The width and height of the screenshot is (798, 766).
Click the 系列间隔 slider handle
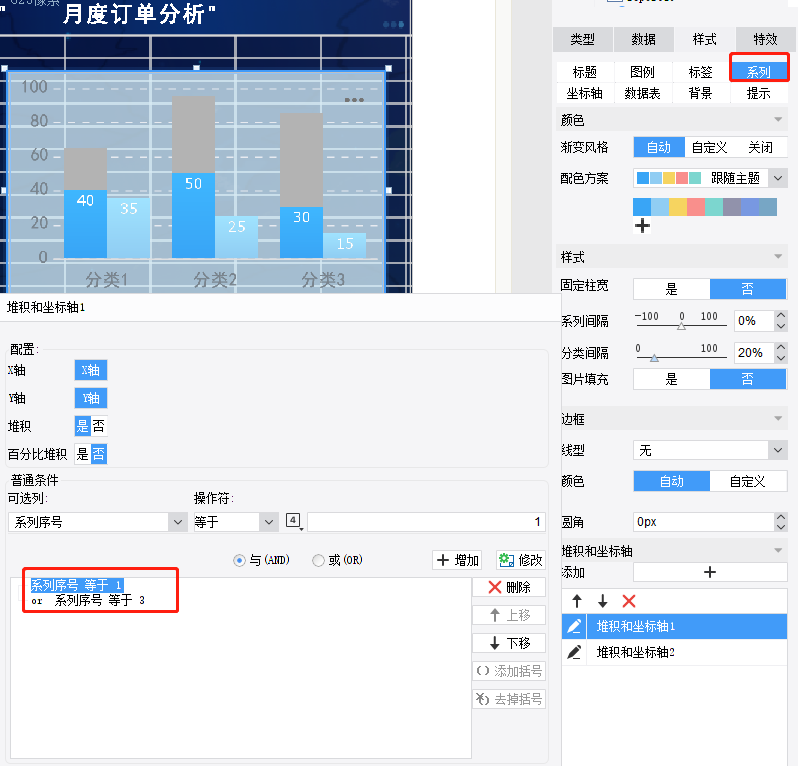[681, 326]
